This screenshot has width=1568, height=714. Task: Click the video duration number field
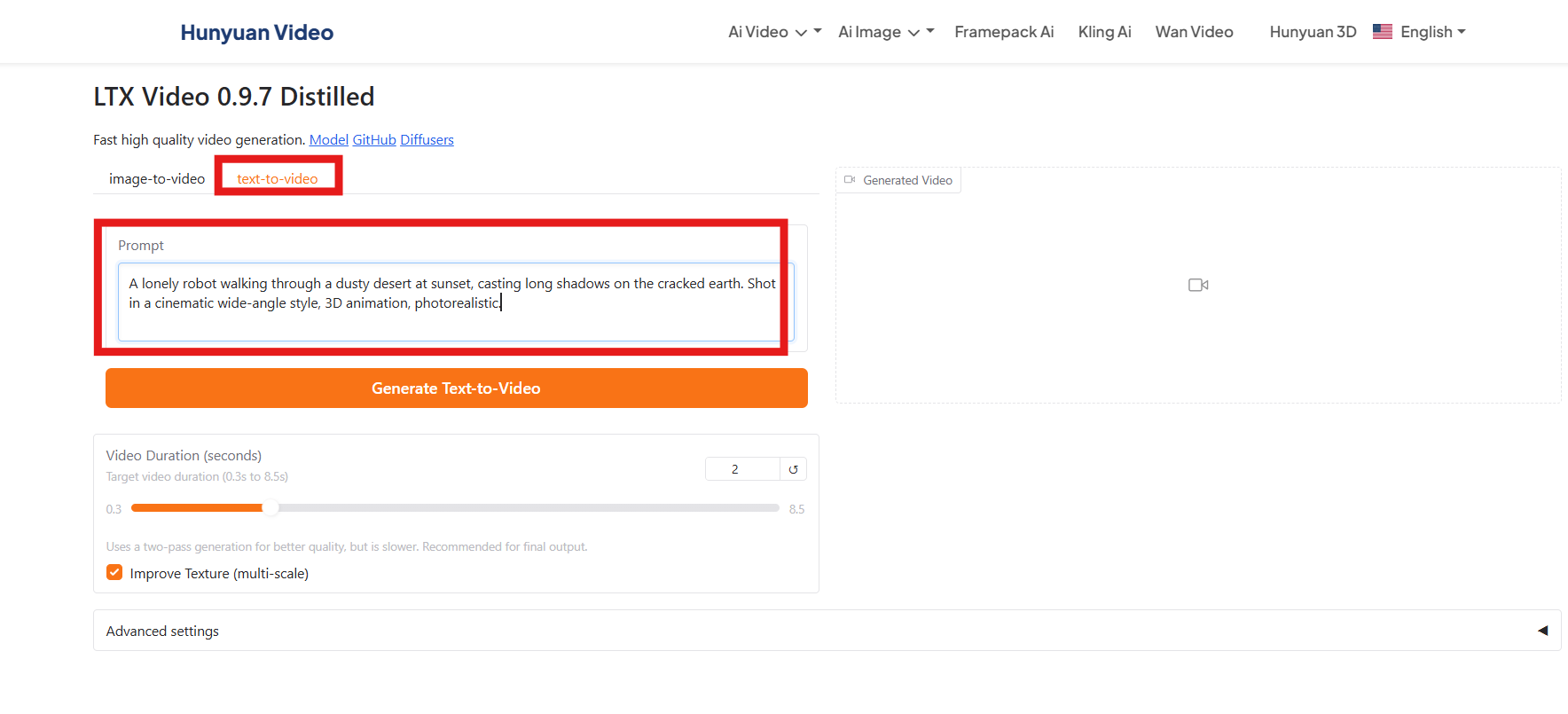pos(741,469)
